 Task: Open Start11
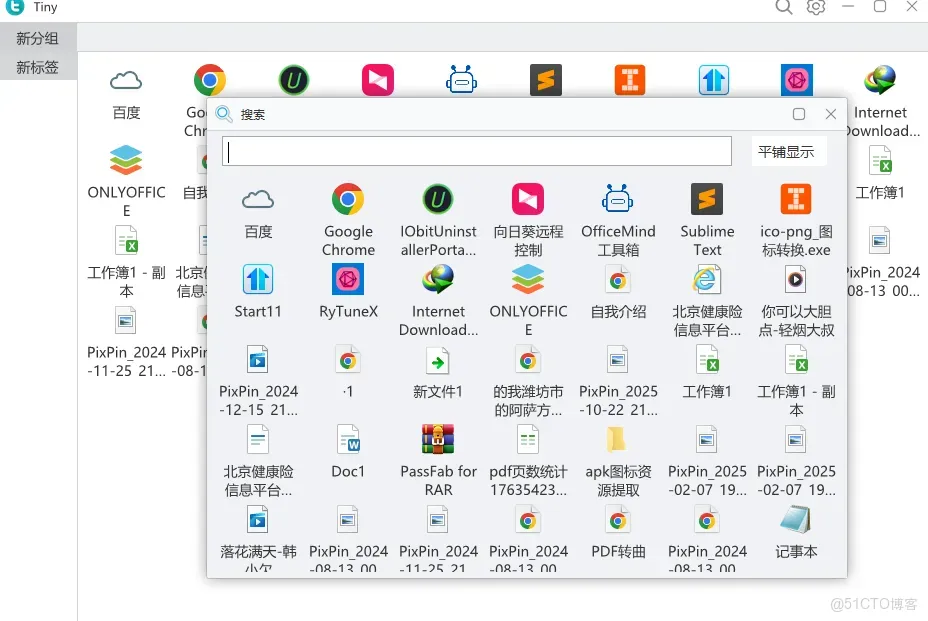click(258, 281)
